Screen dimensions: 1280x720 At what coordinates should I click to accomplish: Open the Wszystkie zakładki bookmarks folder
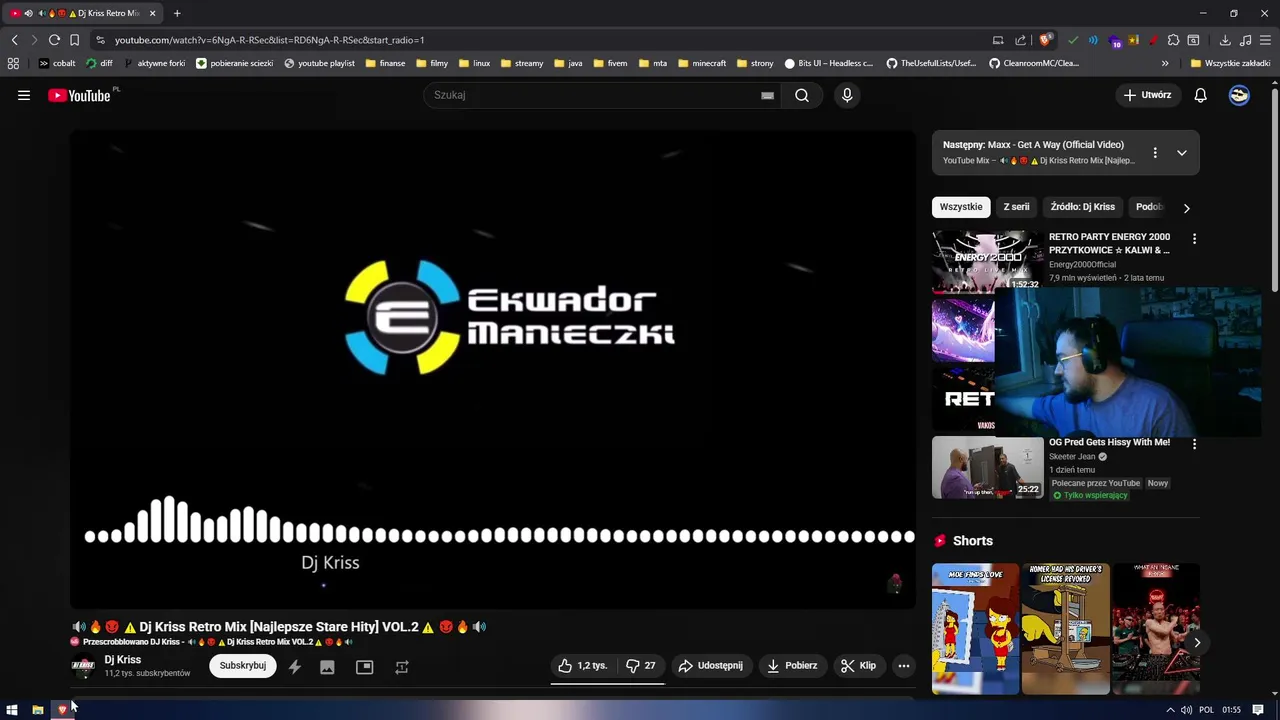coord(1230,63)
